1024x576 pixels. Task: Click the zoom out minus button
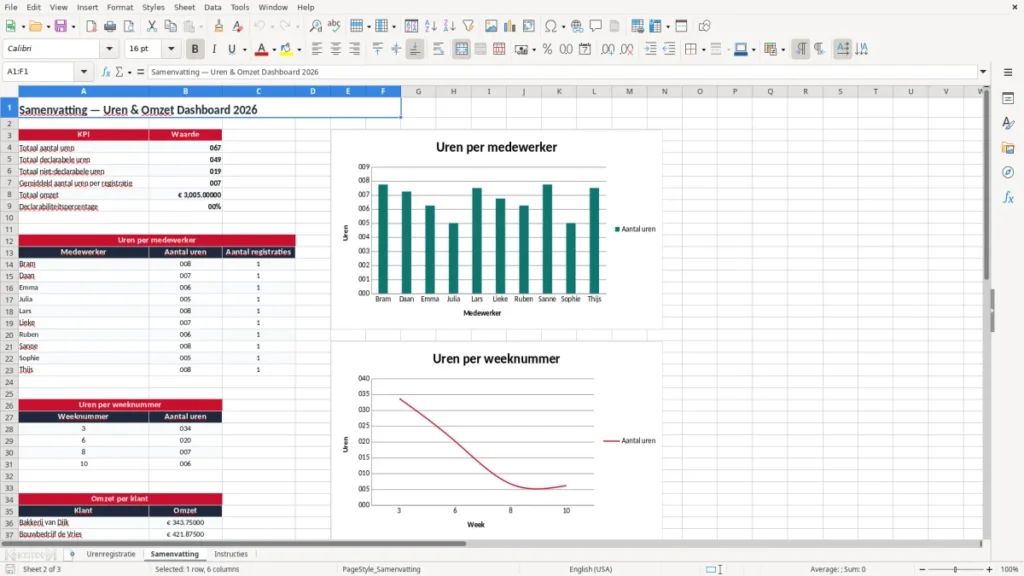click(x=922, y=569)
